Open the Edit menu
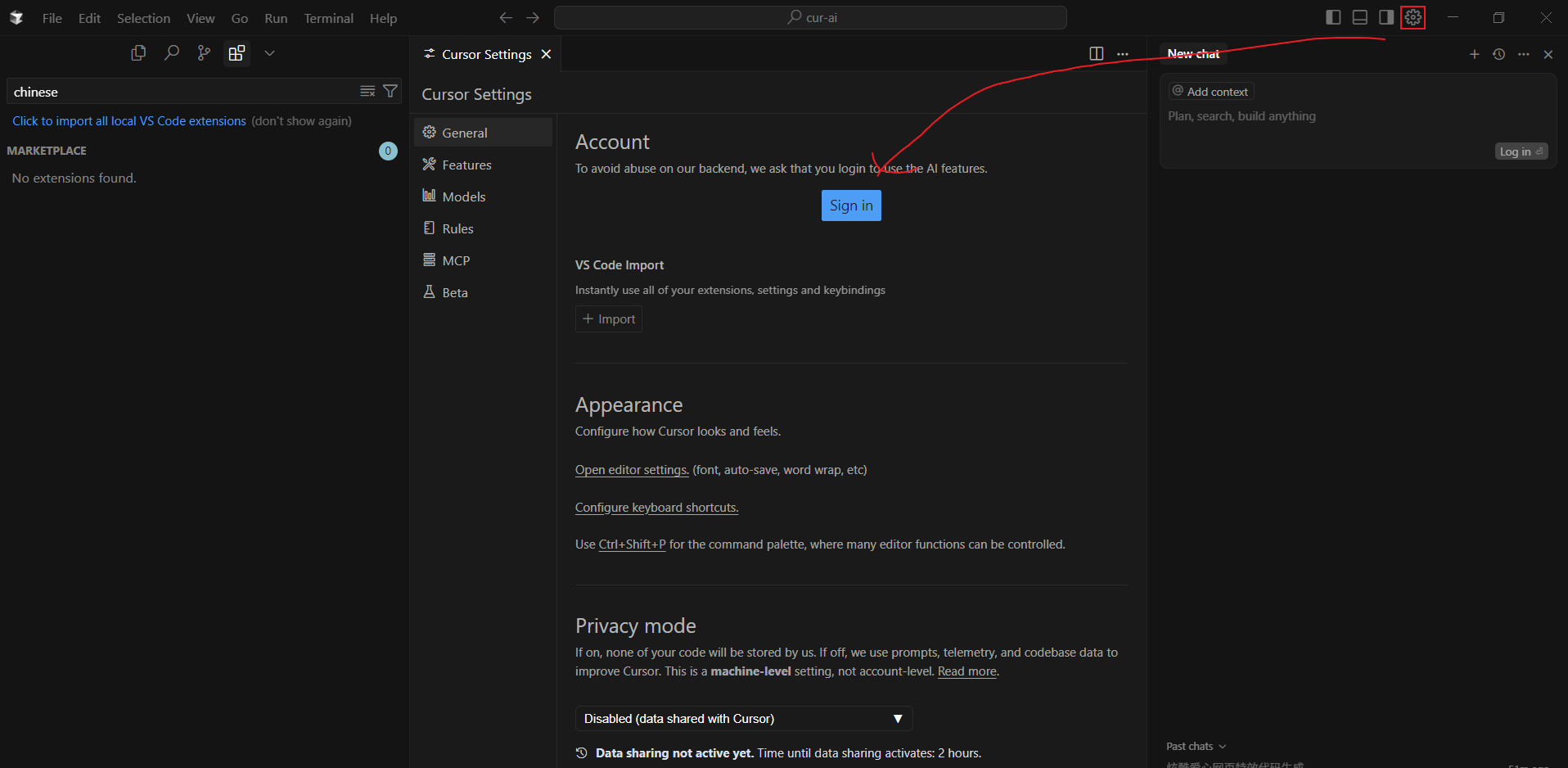Screen dimensions: 1568x768 tap(89, 18)
